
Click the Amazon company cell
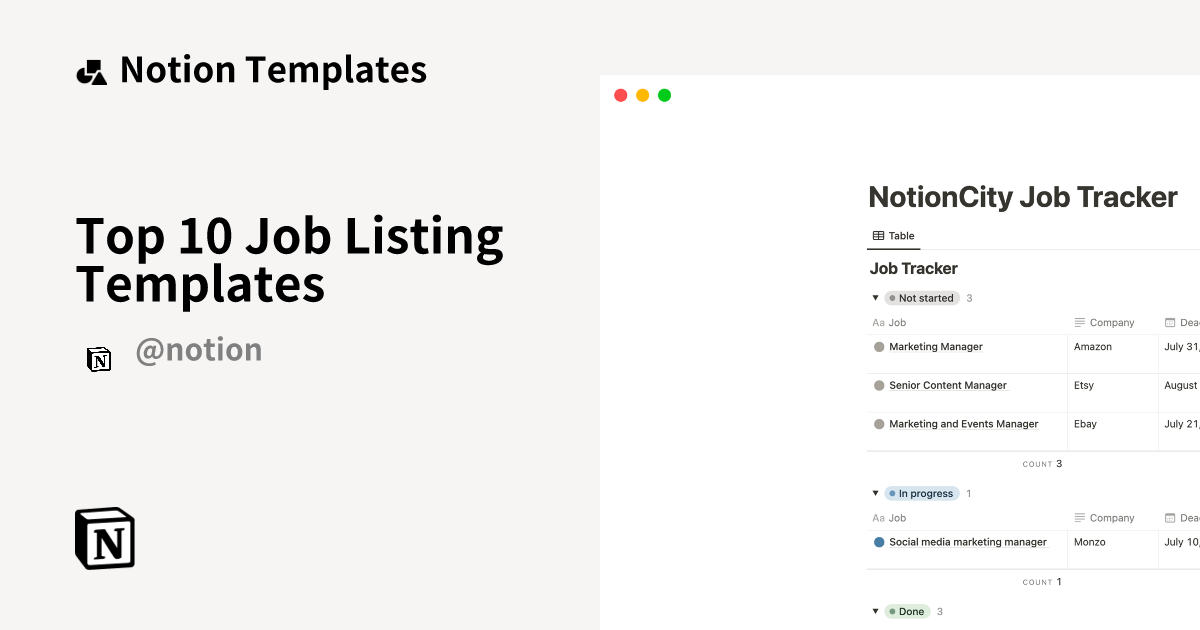pyautogui.click(x=1091, y=346)
